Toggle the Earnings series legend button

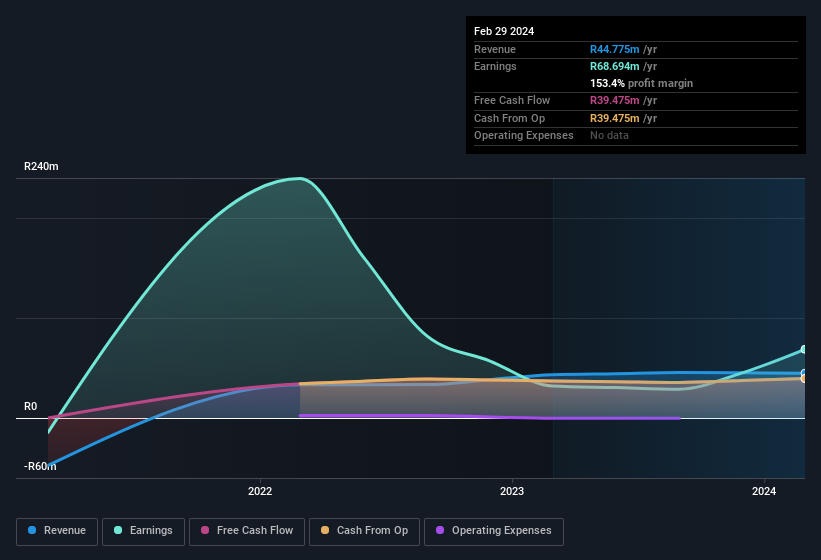click(x=143, y=532)
